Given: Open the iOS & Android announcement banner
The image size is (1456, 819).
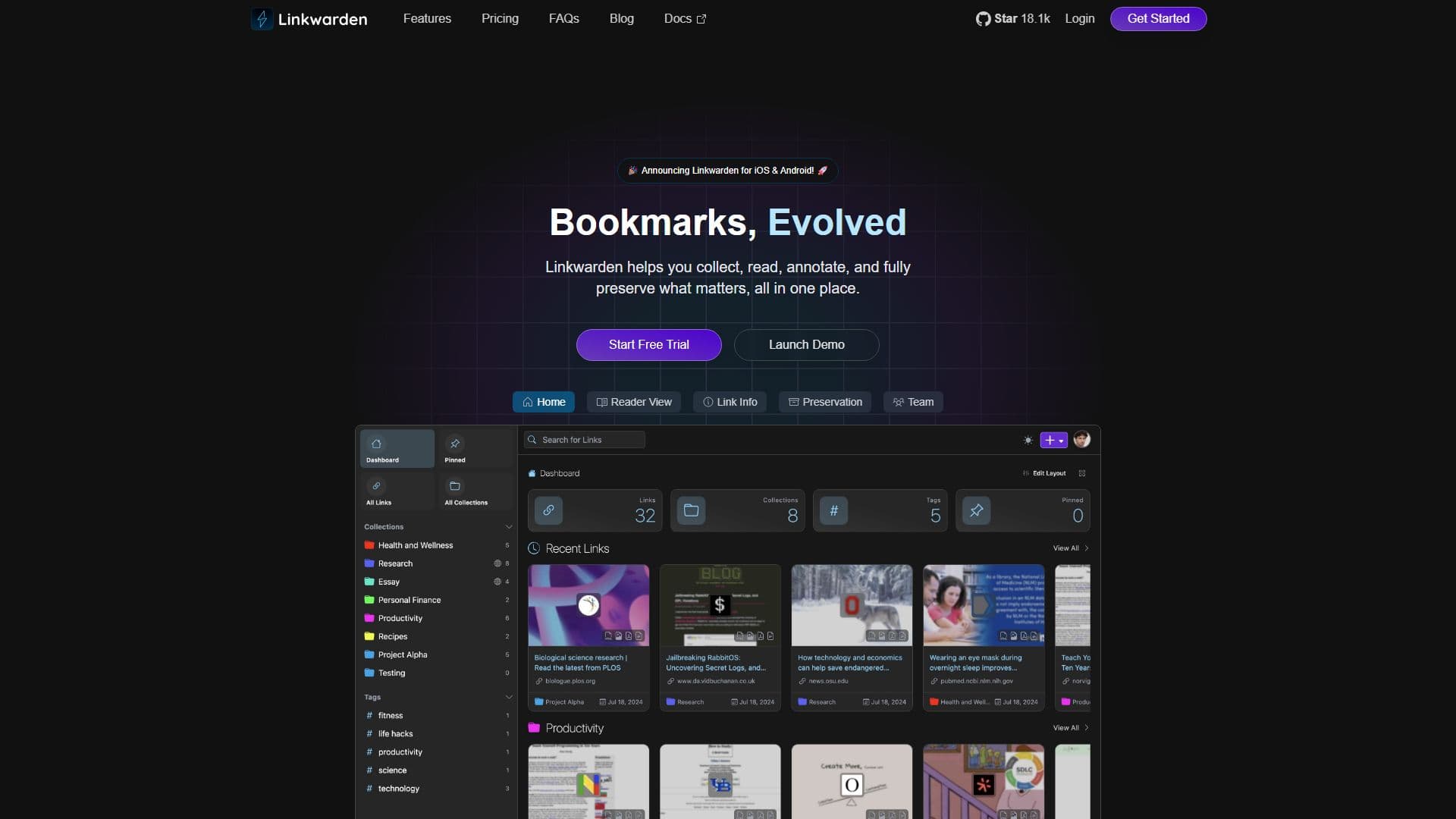Looking at the screenshot, I should pos(728,171).
